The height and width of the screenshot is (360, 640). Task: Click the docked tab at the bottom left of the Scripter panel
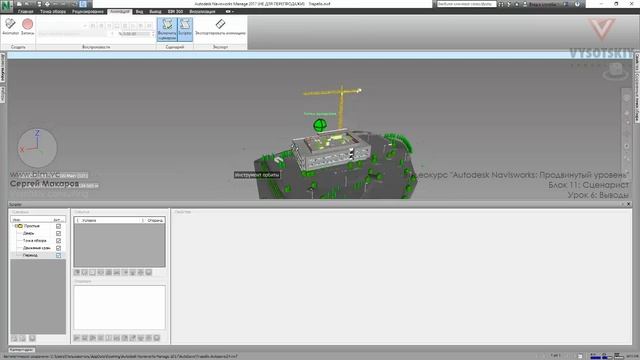point(22,350)
